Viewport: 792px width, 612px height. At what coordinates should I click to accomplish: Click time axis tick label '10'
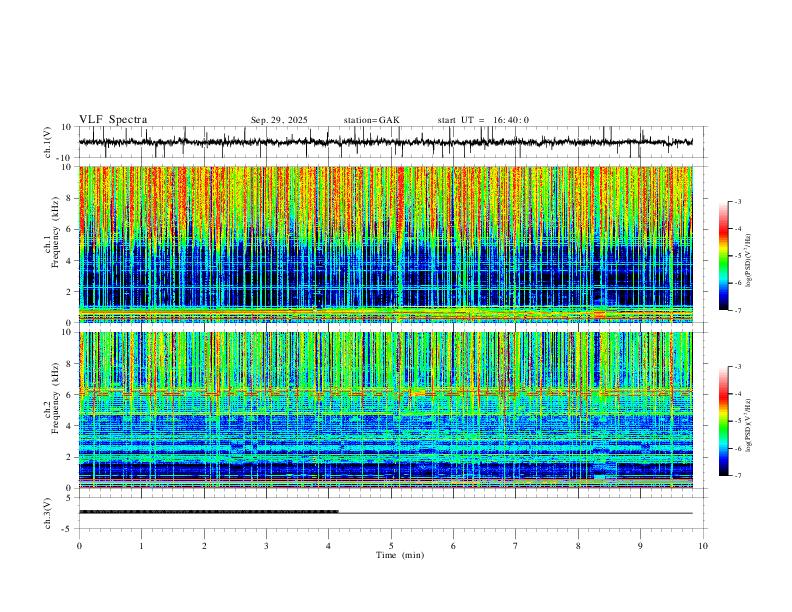click(703, 546)
